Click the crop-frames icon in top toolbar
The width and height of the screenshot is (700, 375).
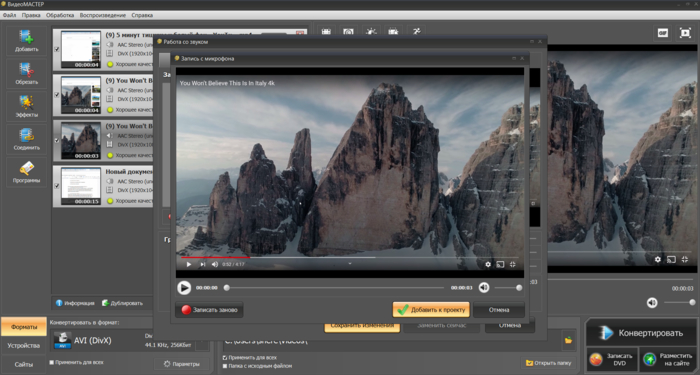(x=326, y=32)
